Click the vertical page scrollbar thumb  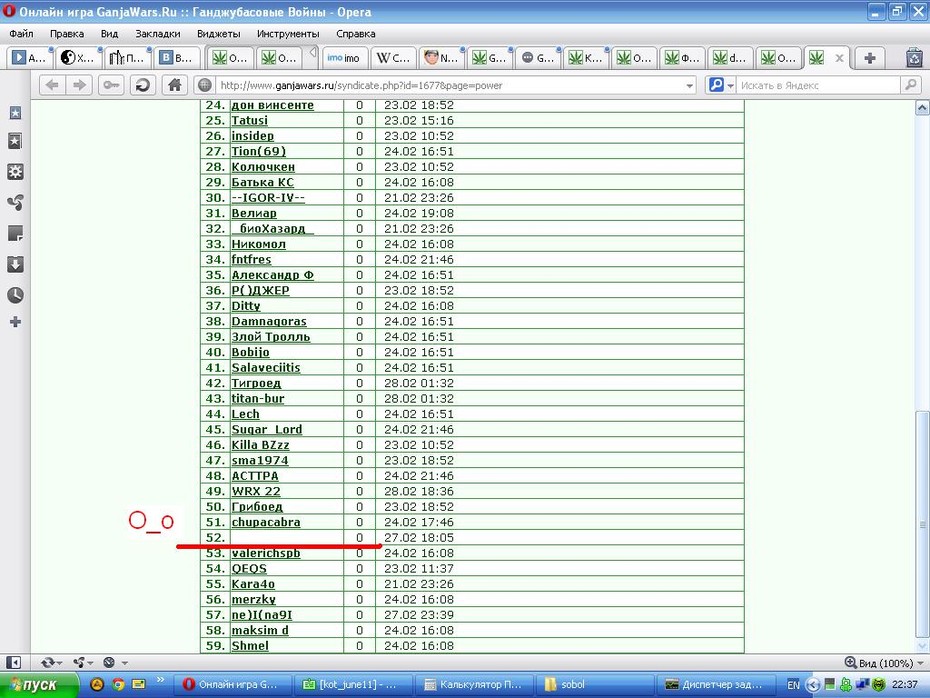click(x=922, y=525)
